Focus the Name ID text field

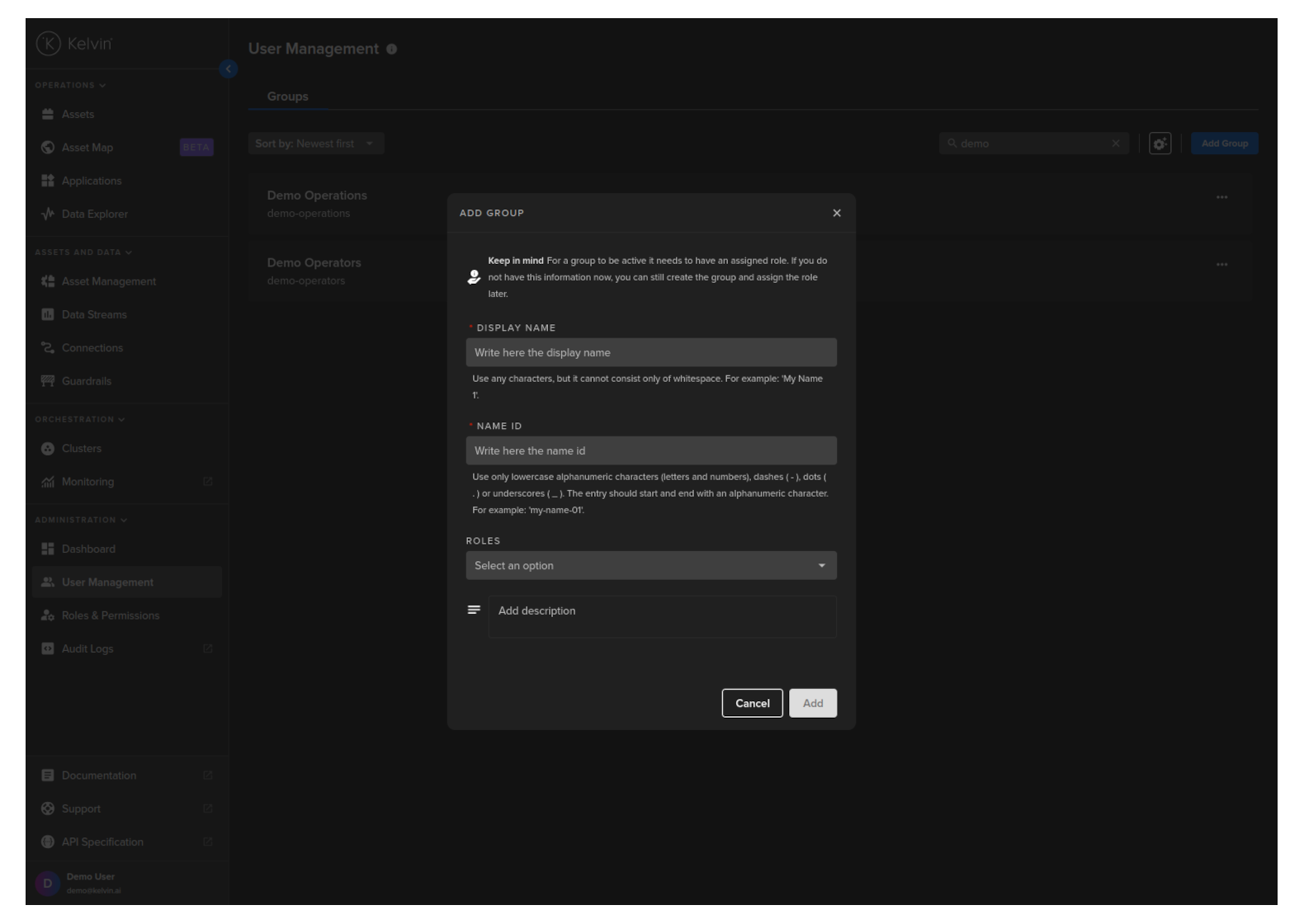[650, 451]
